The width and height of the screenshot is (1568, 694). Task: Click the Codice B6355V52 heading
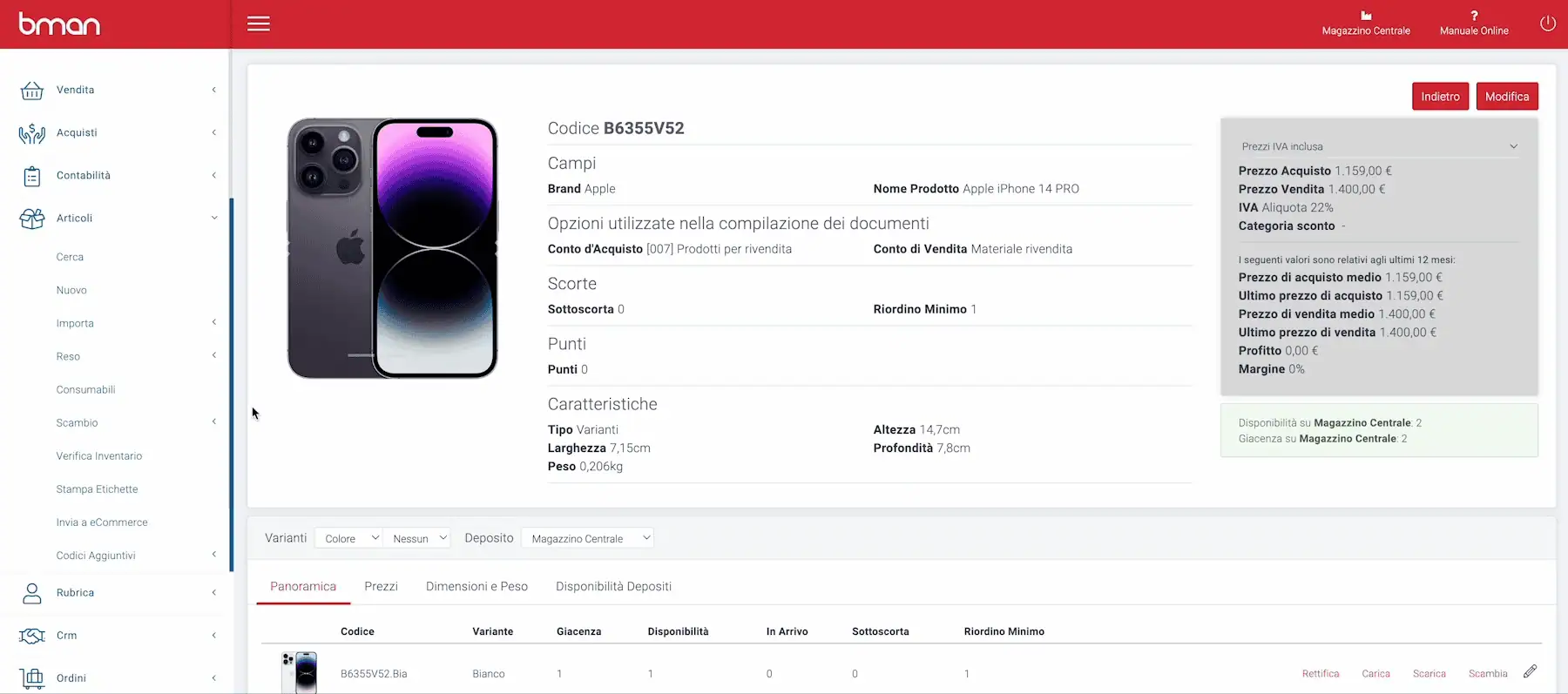coord(616,128)
